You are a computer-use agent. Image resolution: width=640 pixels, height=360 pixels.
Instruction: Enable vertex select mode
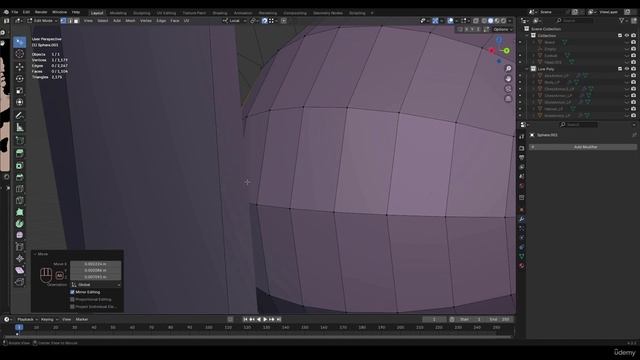(63, 20)
